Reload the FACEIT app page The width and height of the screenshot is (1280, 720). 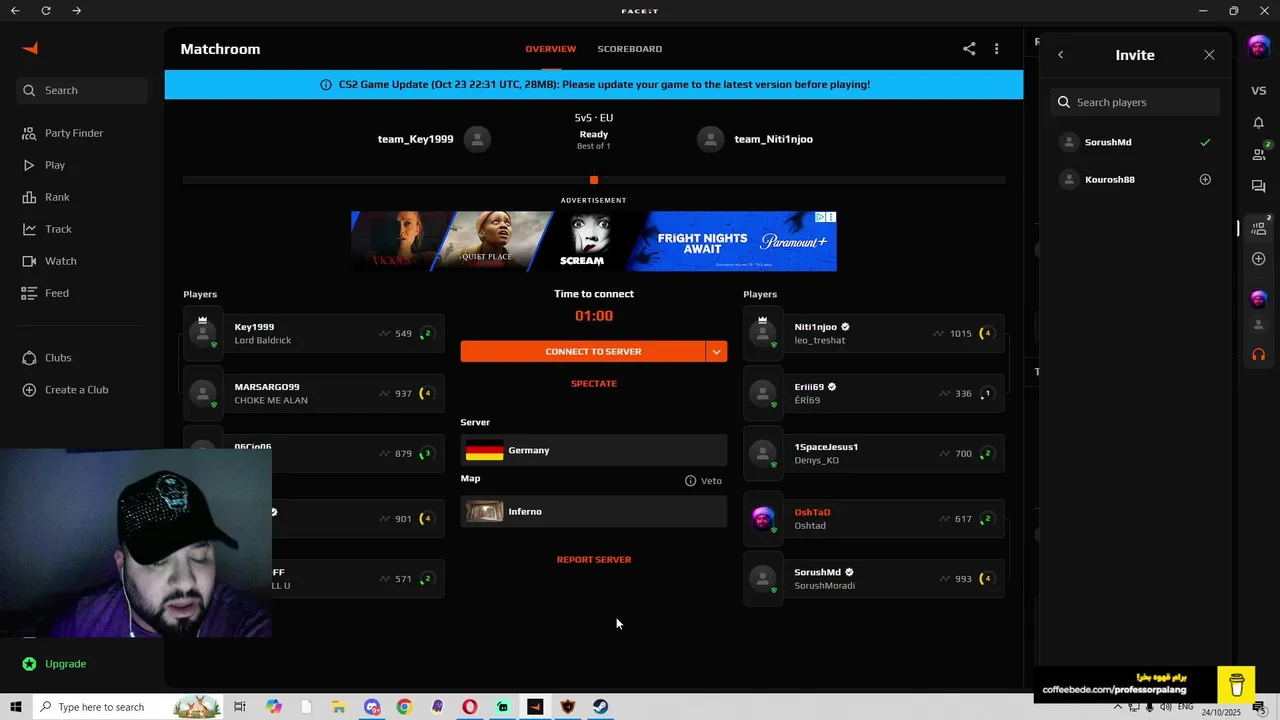46,11
